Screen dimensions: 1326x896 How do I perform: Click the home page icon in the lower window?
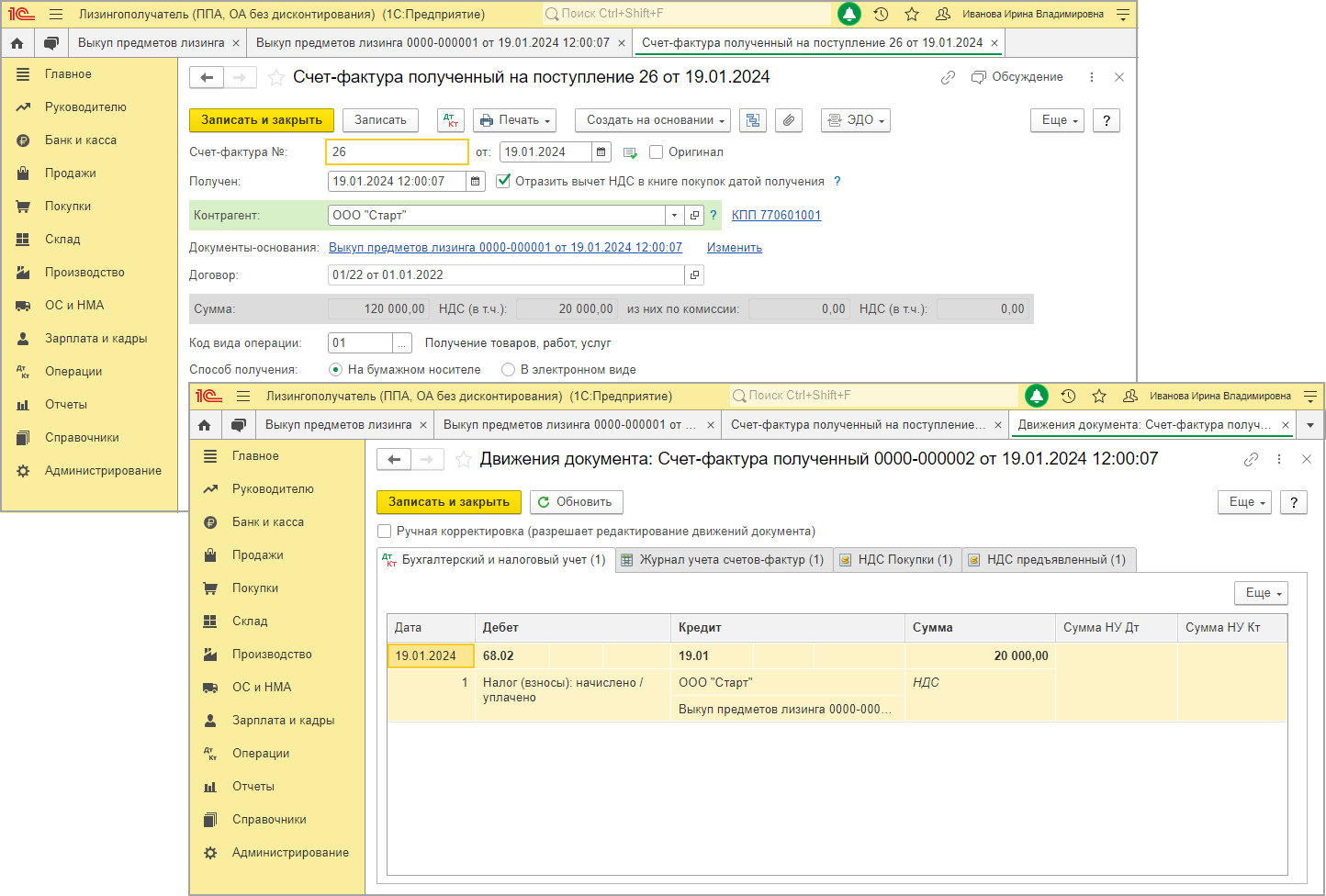point(205,425)
